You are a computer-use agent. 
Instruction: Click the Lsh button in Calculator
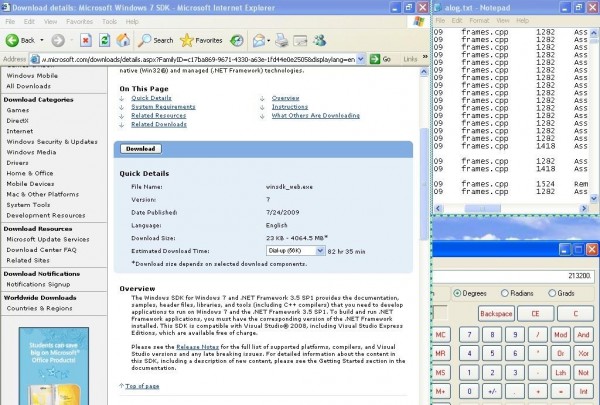(x=561, y=372)
